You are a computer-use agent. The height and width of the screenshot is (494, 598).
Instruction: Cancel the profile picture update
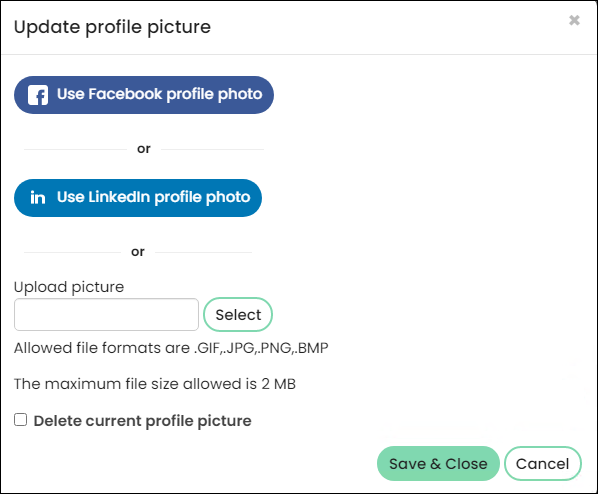coord(543,463)
